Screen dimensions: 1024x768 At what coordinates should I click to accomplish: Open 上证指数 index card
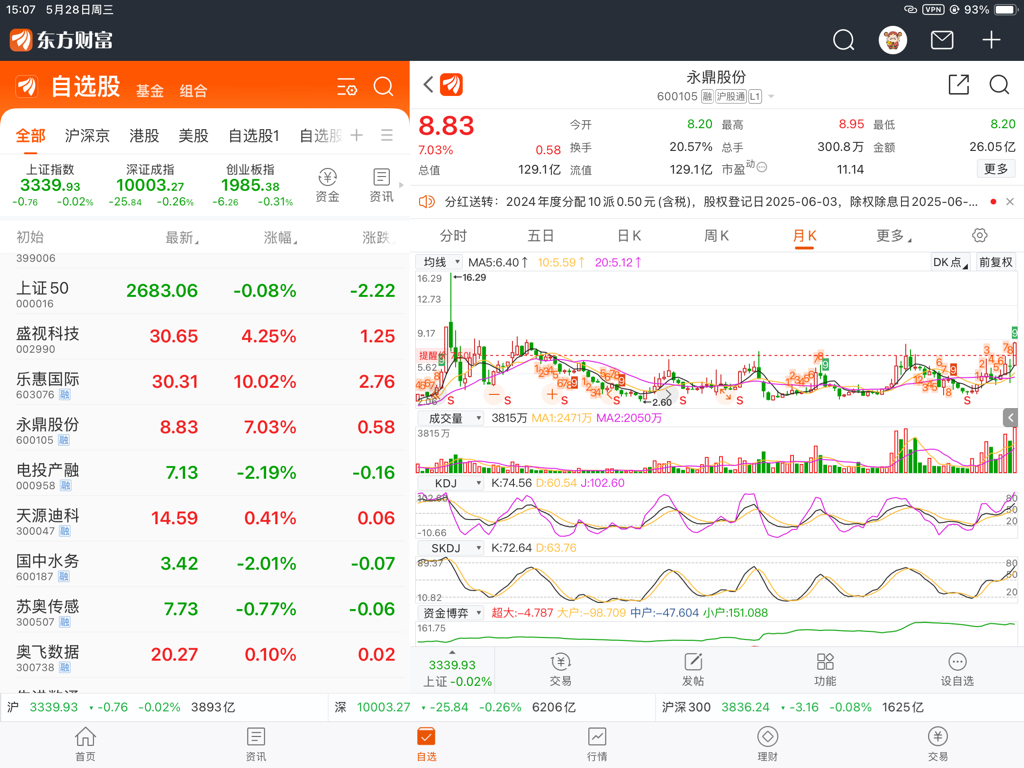(x=51, y=185)
